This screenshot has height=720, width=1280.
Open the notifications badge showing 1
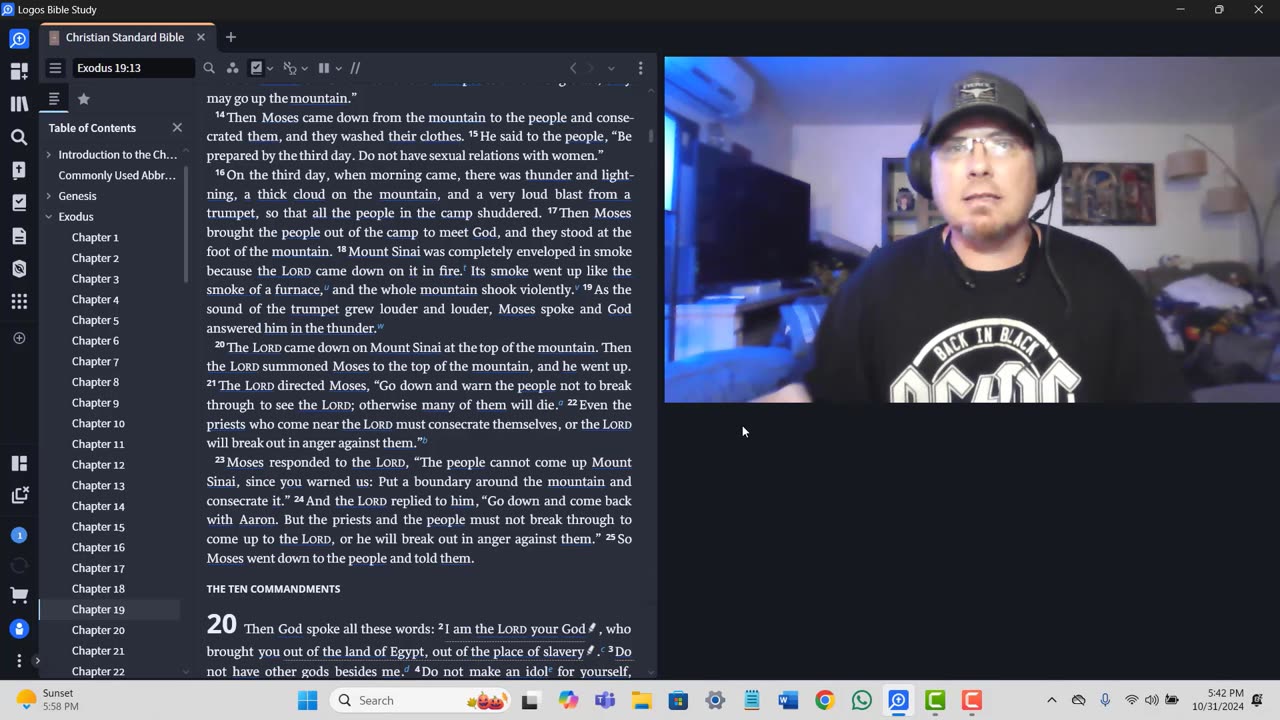19,535
